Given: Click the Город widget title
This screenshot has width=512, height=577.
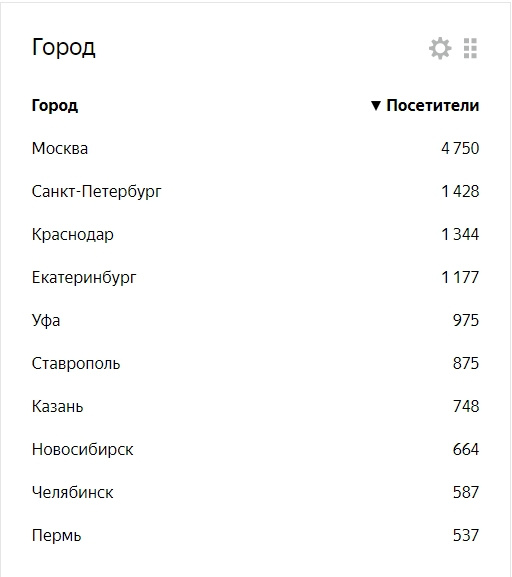Looking at the screenshot, I should 63,48.
